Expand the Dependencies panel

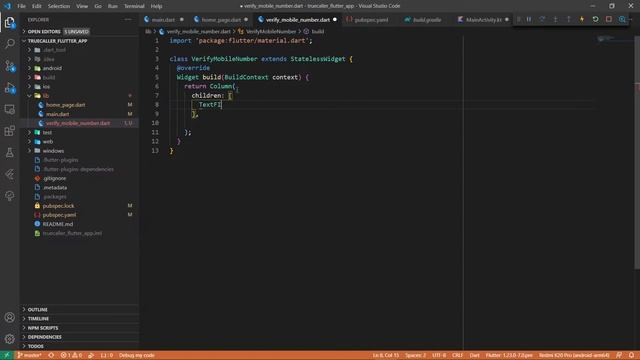pyautogui.click(x=80, y=337)
